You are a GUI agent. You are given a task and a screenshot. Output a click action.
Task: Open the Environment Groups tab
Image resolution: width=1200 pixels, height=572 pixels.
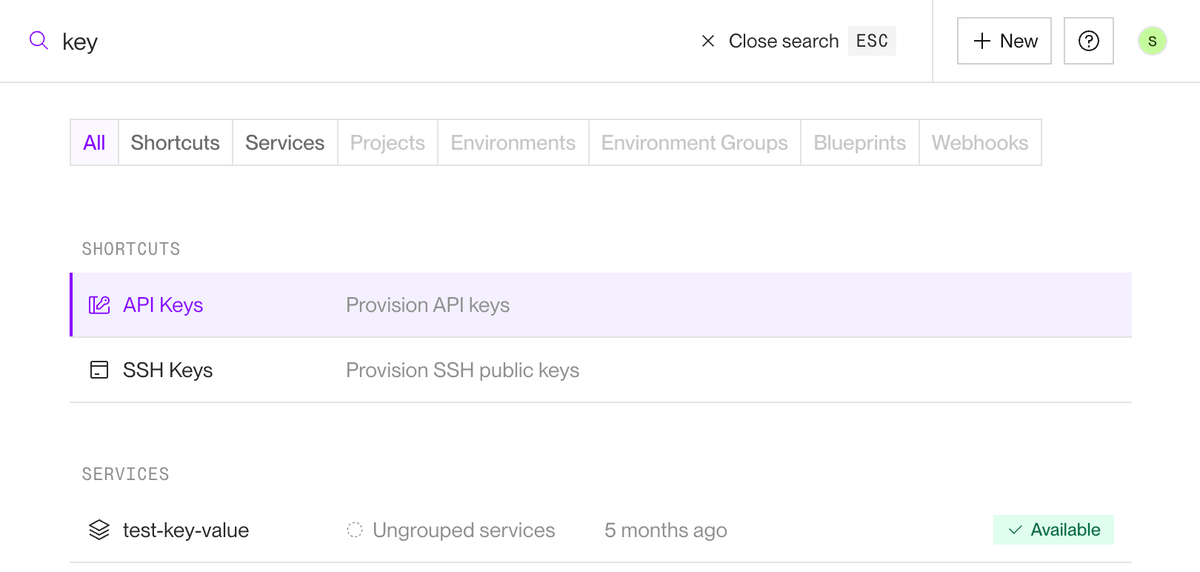[694, 143]
